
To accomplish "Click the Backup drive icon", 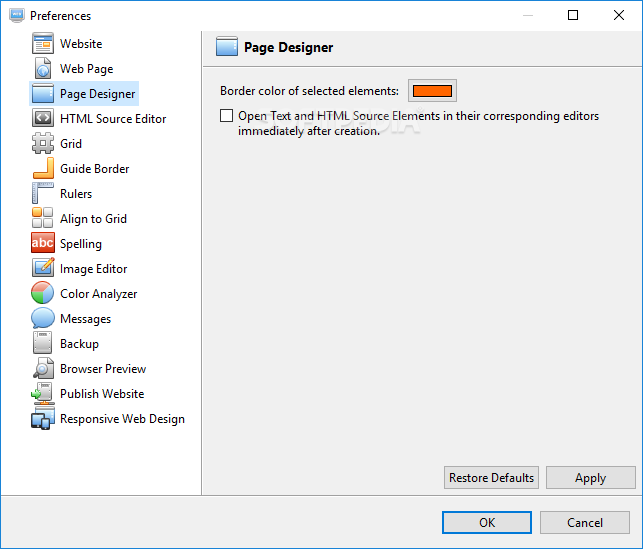I will [x=43, y=343].
